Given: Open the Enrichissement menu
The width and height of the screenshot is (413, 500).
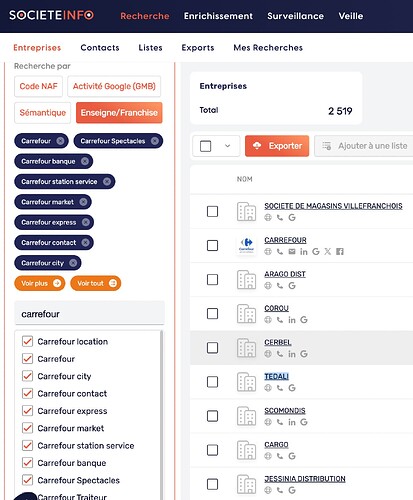Looking at the screenshot, I should pyautogui.click(x=218, y=16).
